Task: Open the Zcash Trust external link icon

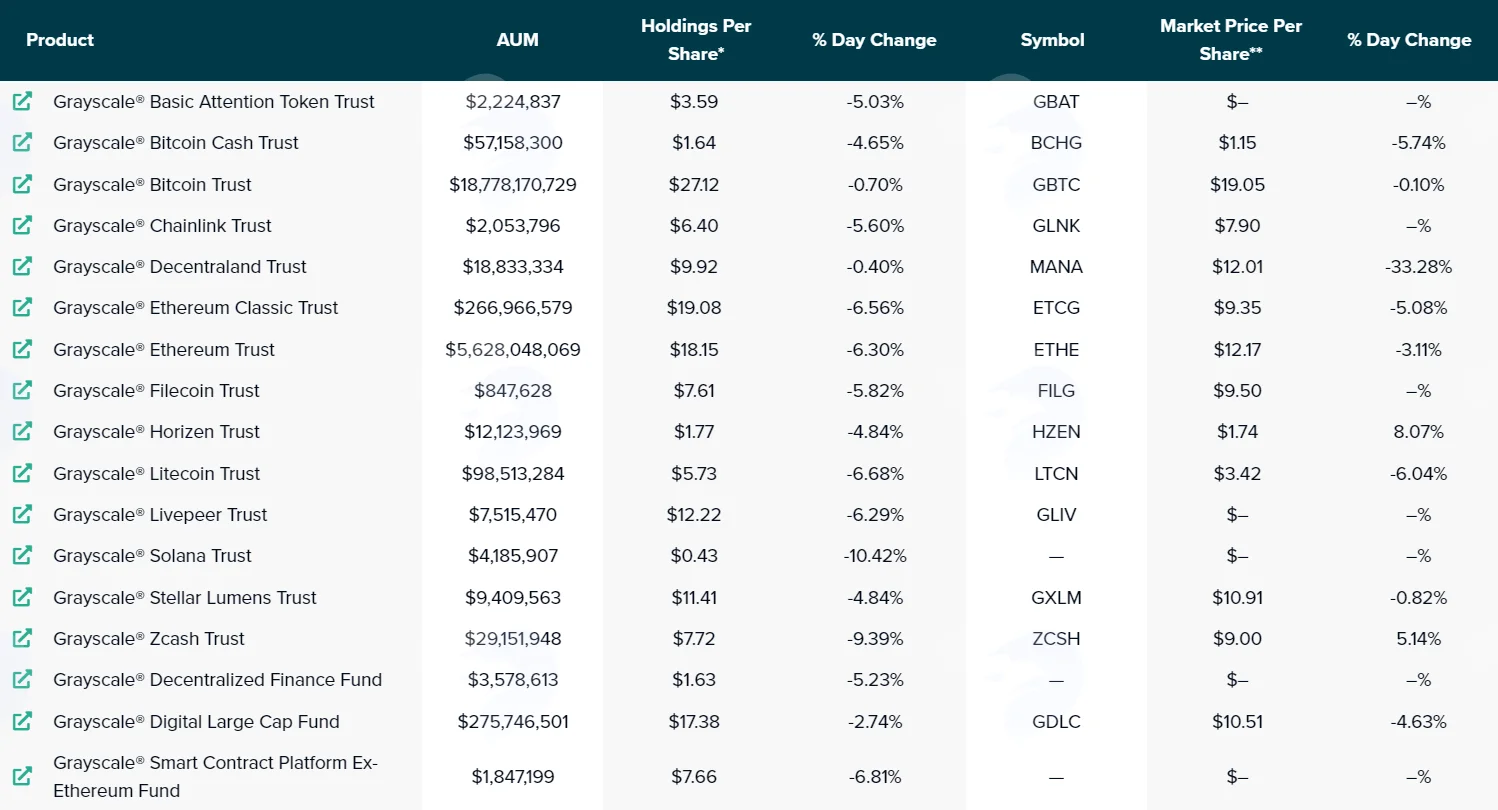Action: pos(22,638)
